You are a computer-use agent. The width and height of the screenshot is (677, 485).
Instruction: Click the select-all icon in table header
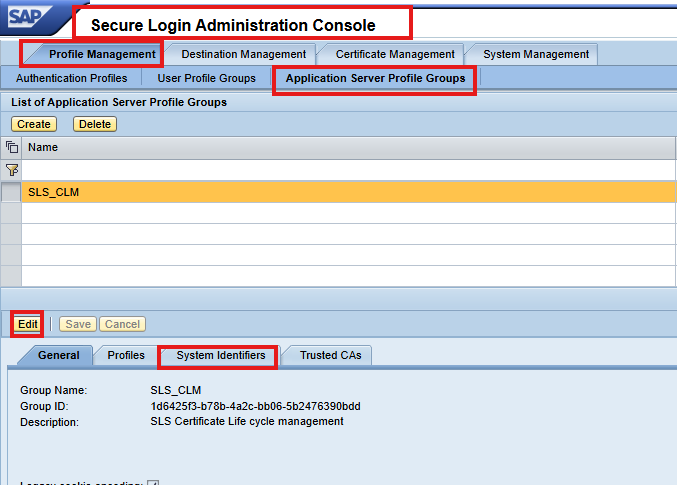(x=12, y=147)
